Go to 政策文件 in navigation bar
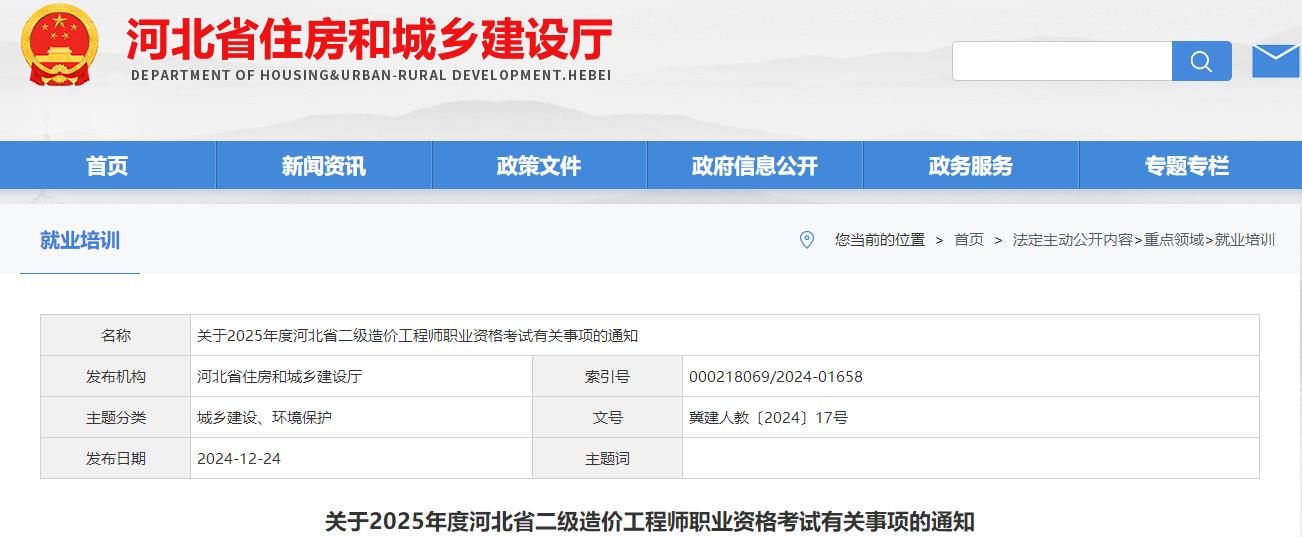This screenshot has height=537, width=1302. (539, 166)
